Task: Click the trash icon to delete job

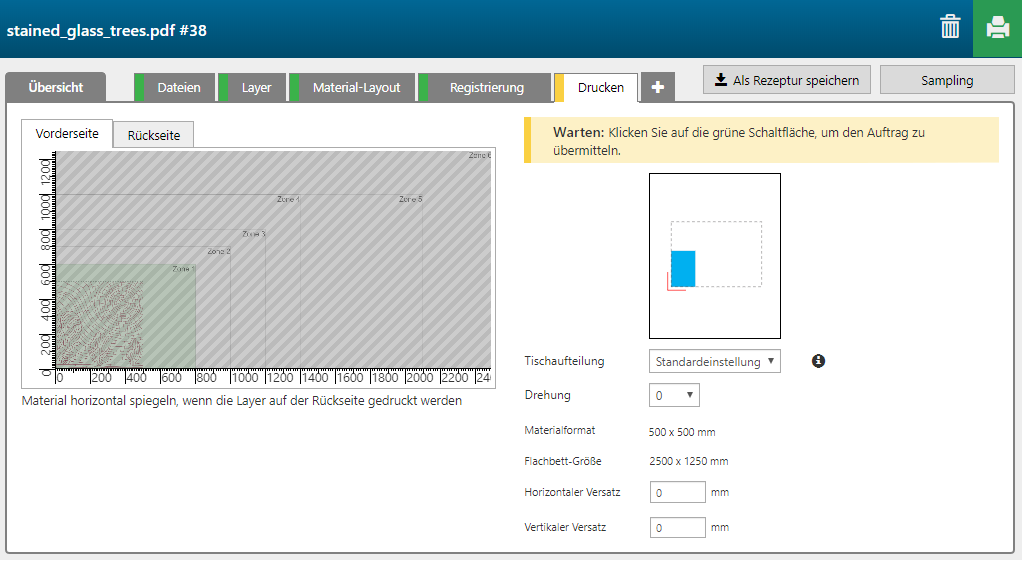Action: (x=950, y=27)
